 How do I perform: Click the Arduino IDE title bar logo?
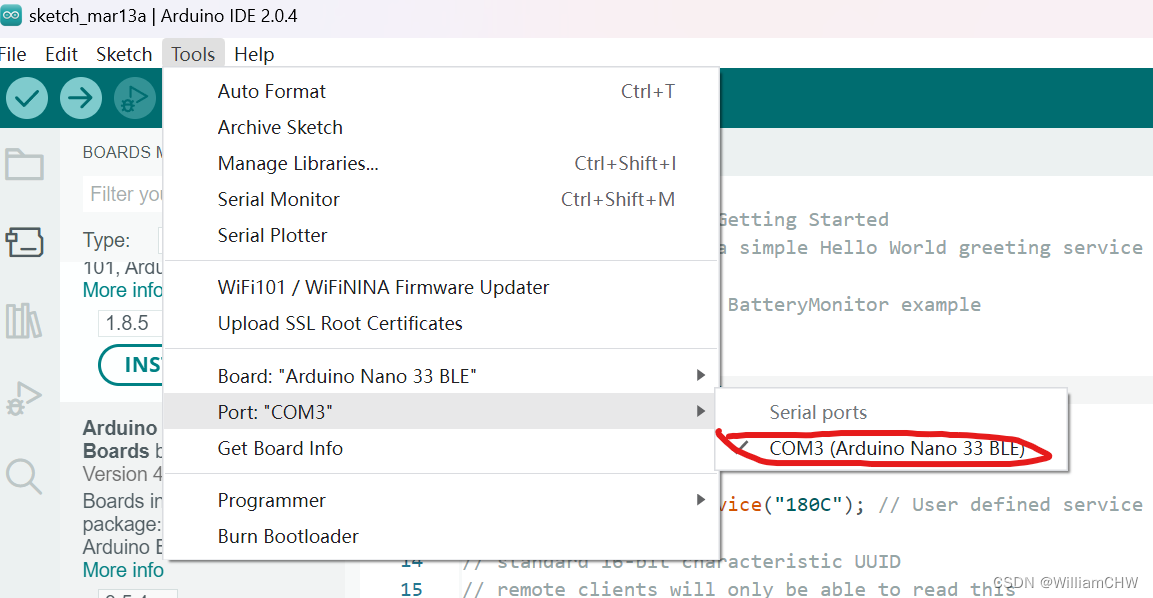point(11,15)
